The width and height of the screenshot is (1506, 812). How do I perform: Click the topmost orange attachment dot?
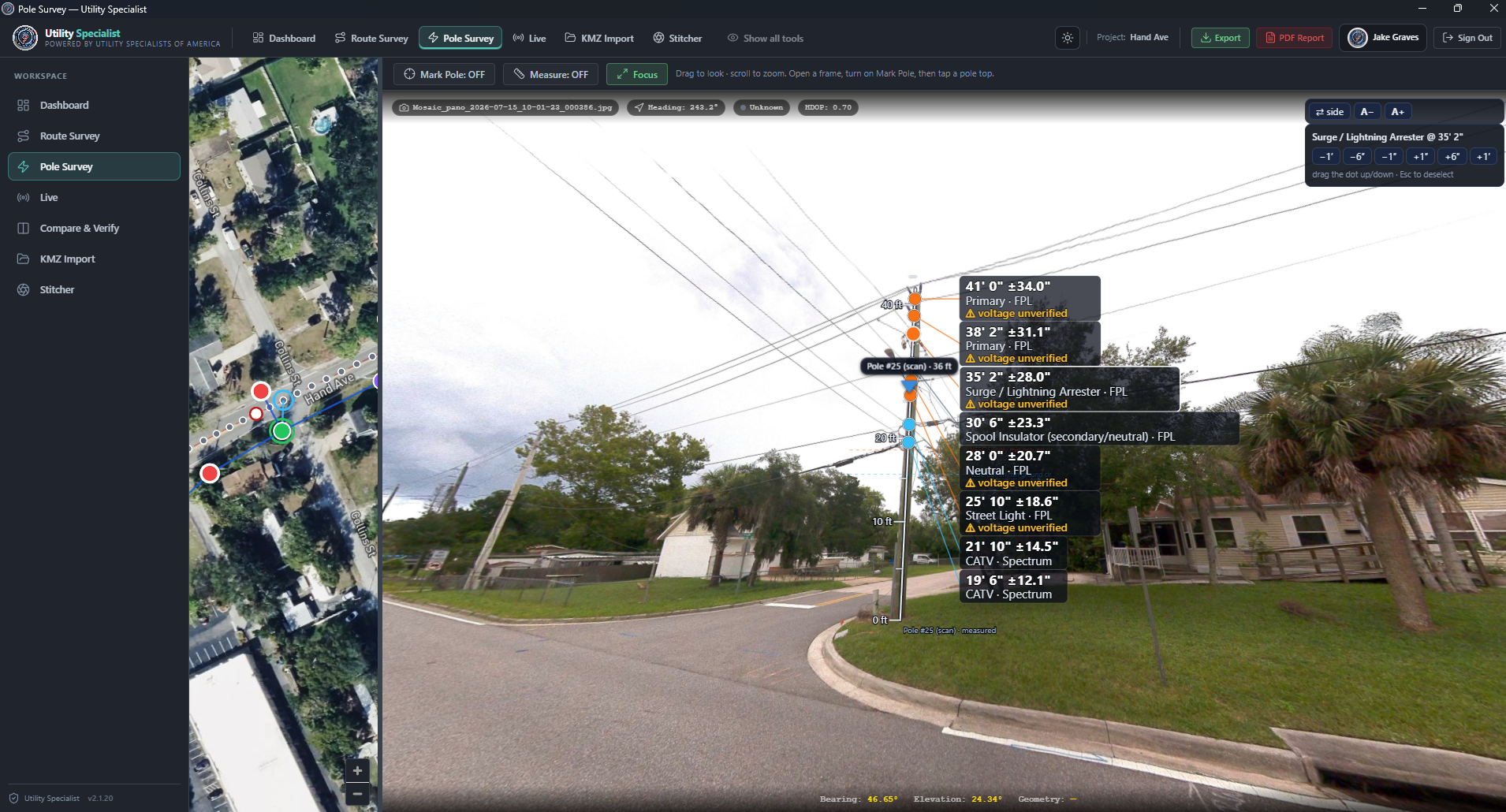915,299
